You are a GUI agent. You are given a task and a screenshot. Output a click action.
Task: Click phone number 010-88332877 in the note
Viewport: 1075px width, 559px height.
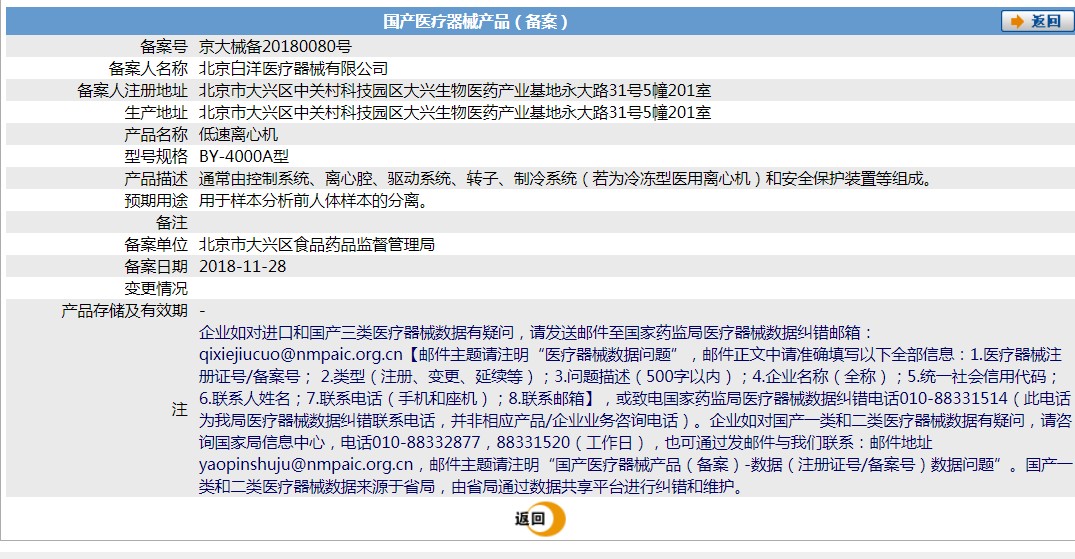426,442
